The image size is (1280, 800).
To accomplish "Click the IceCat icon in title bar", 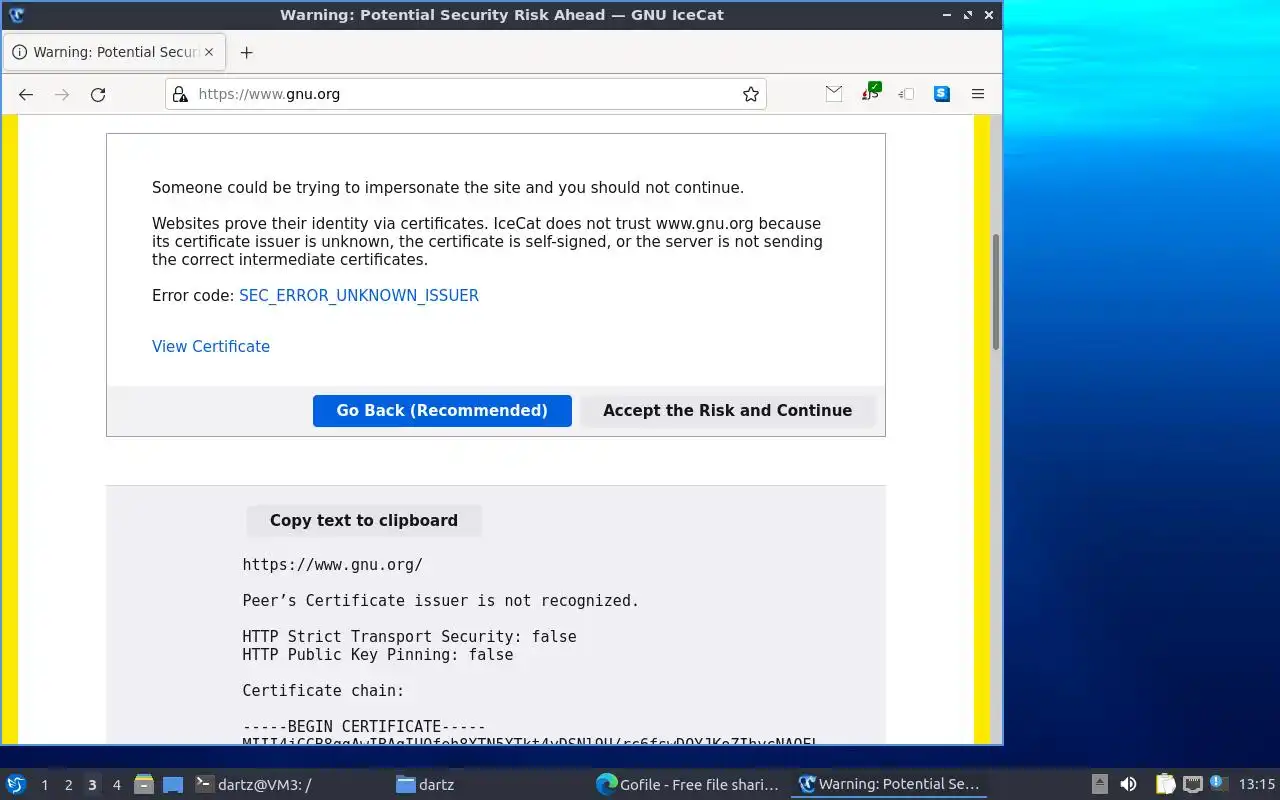I will coord(16,14).
